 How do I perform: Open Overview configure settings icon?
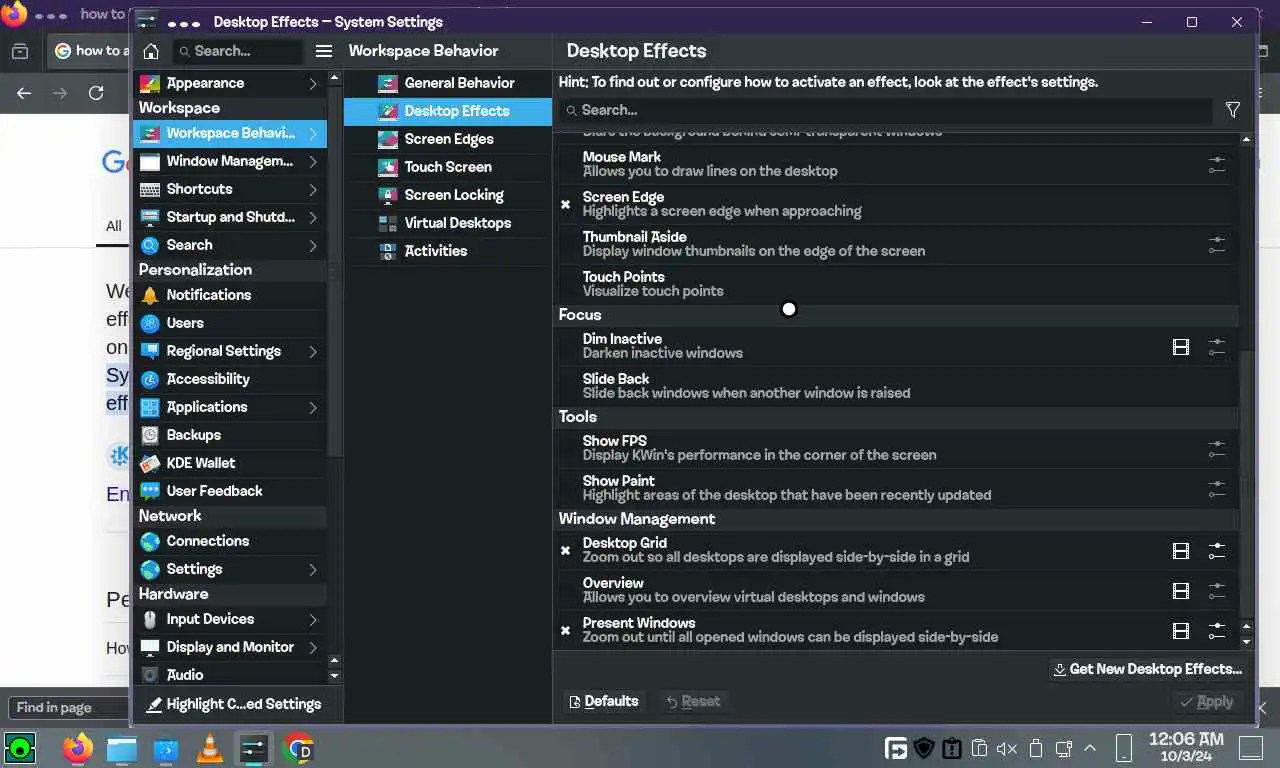pos(1216,591)
